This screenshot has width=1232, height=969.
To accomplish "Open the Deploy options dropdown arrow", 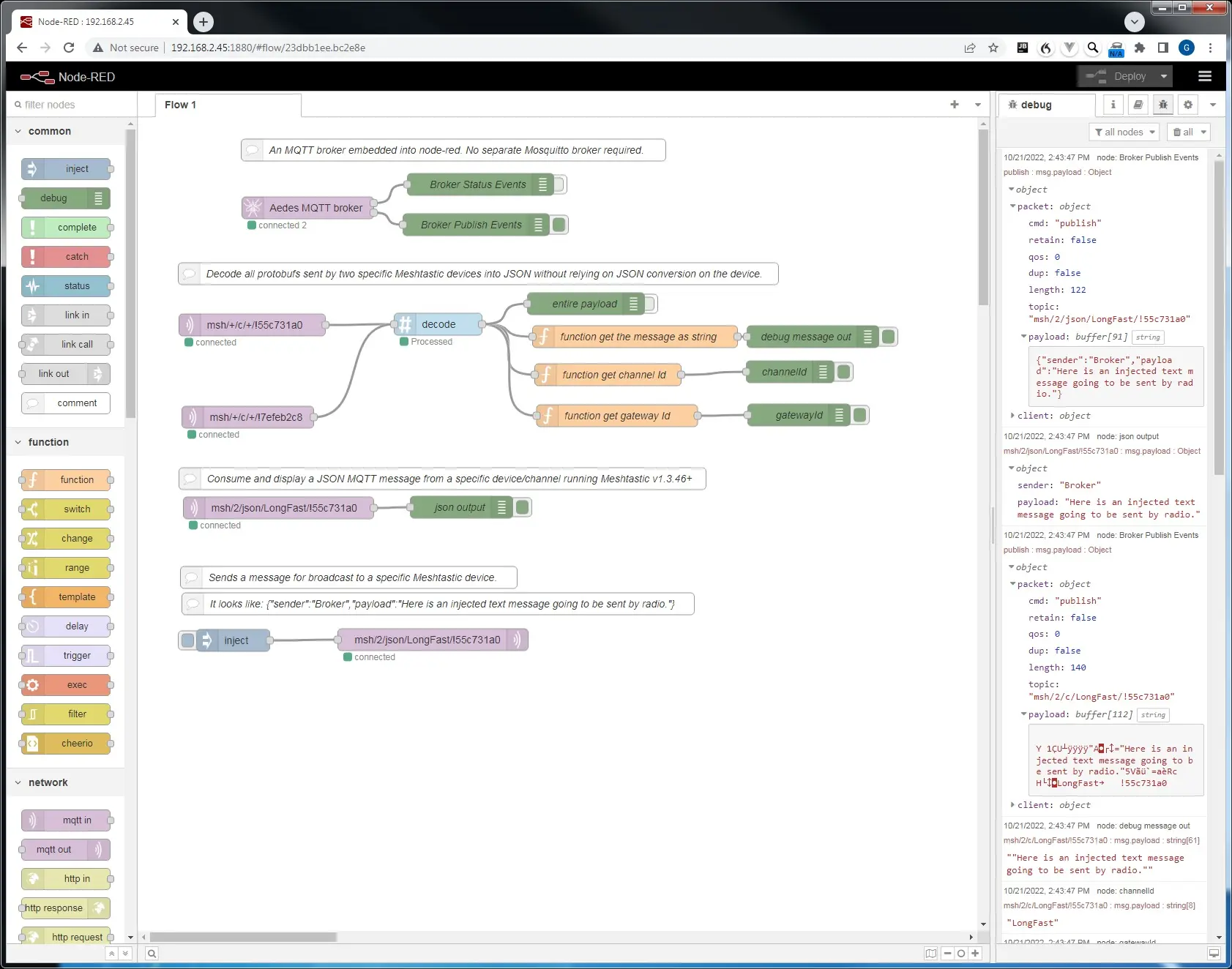I will pyautogui.click(x=1163, y=76).
